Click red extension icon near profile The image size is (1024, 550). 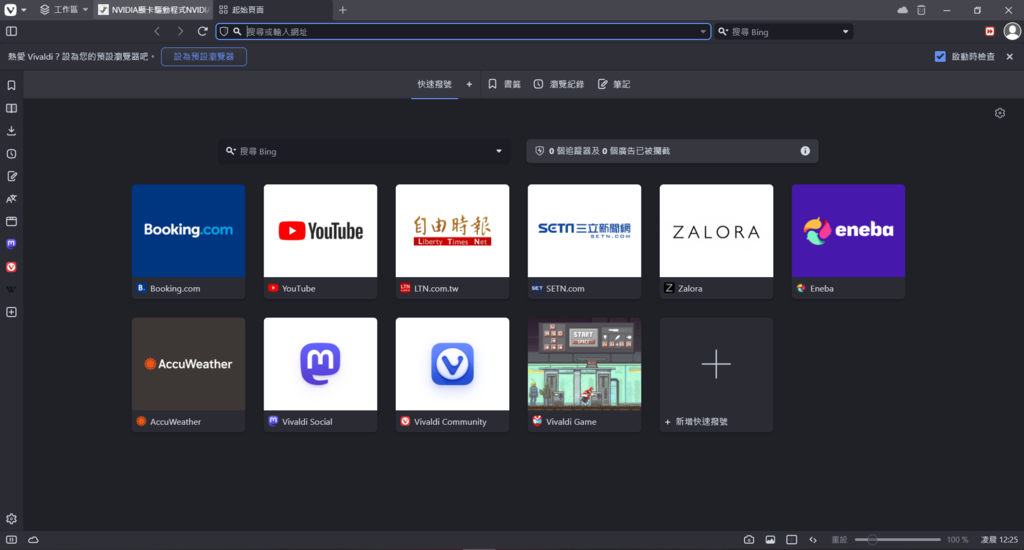point(990,31)
